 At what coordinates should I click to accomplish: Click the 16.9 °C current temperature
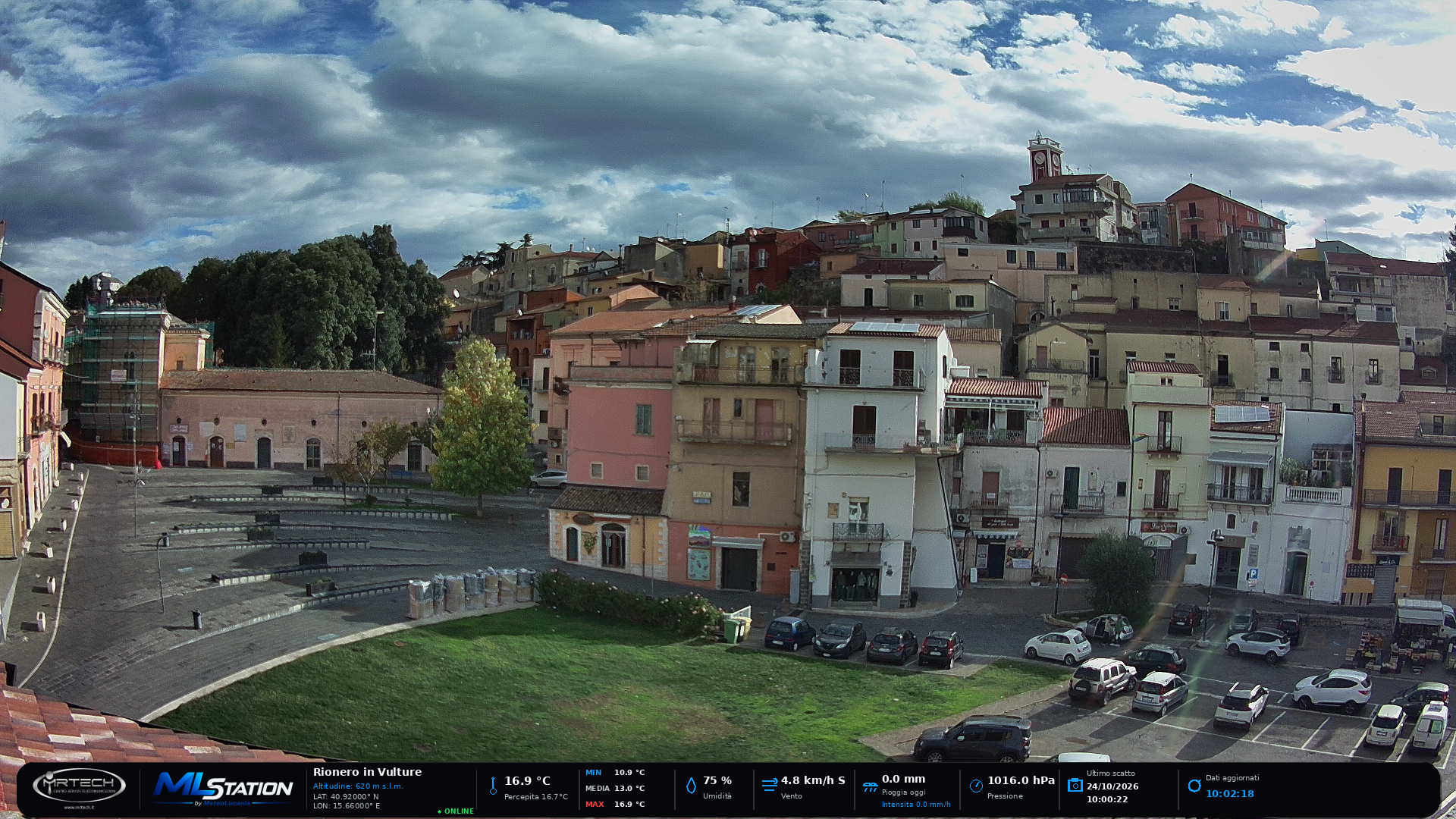527,781
